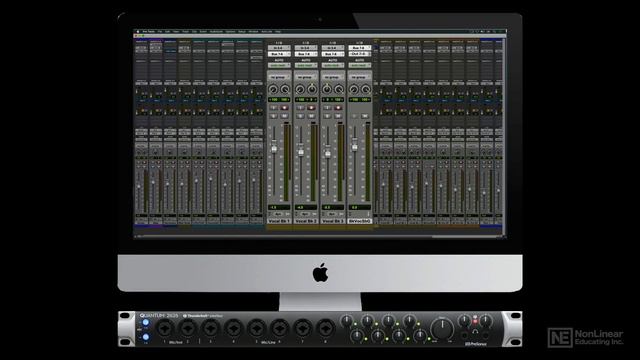Click the pan value display on Vocal Bk 3
The image size is (640, 360).
tap(333, 100)
